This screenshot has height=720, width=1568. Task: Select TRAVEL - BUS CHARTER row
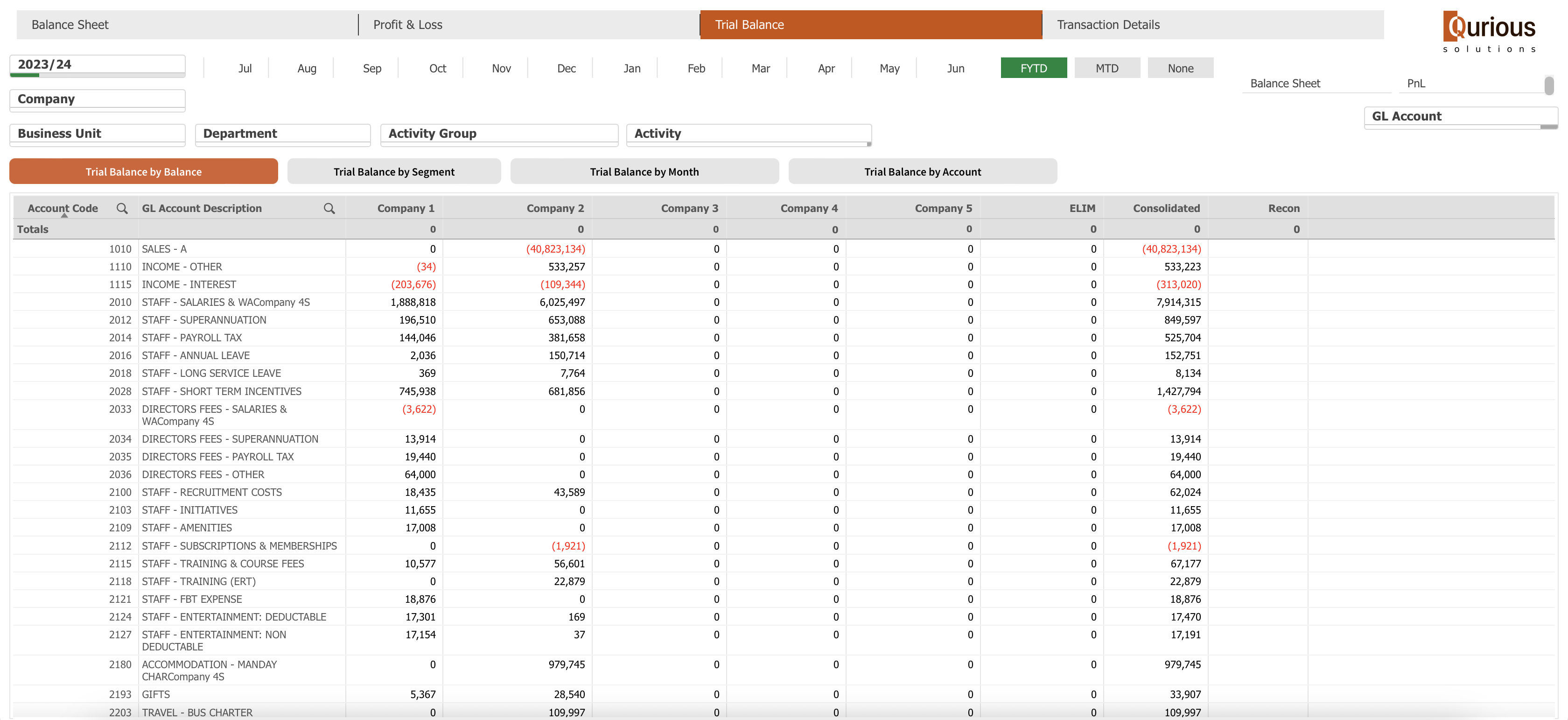click(x=784, y=712)
